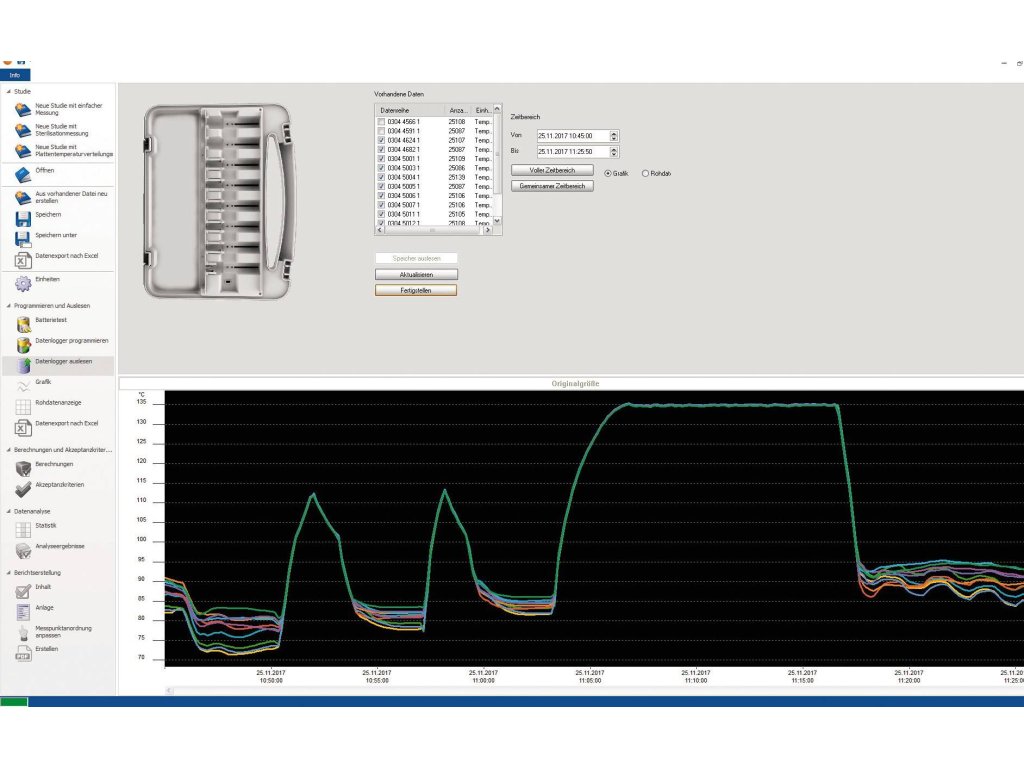Uncheck data series 0304 5004 1
The image size is (1024, 768).
pos(381,177)
